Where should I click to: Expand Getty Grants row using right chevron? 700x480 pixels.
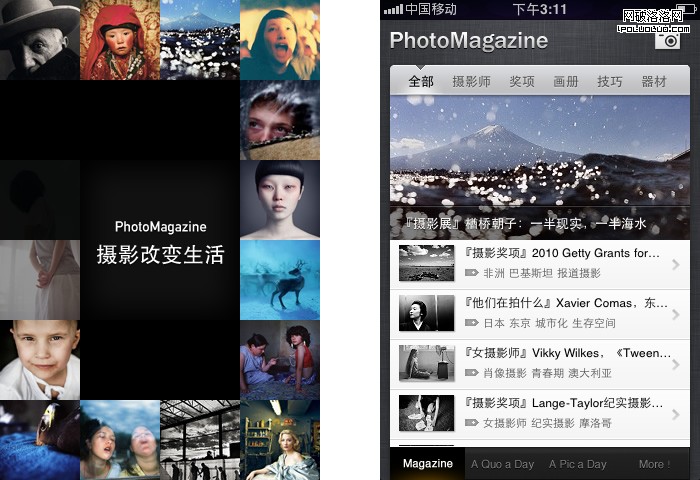(x=676, y=265)
